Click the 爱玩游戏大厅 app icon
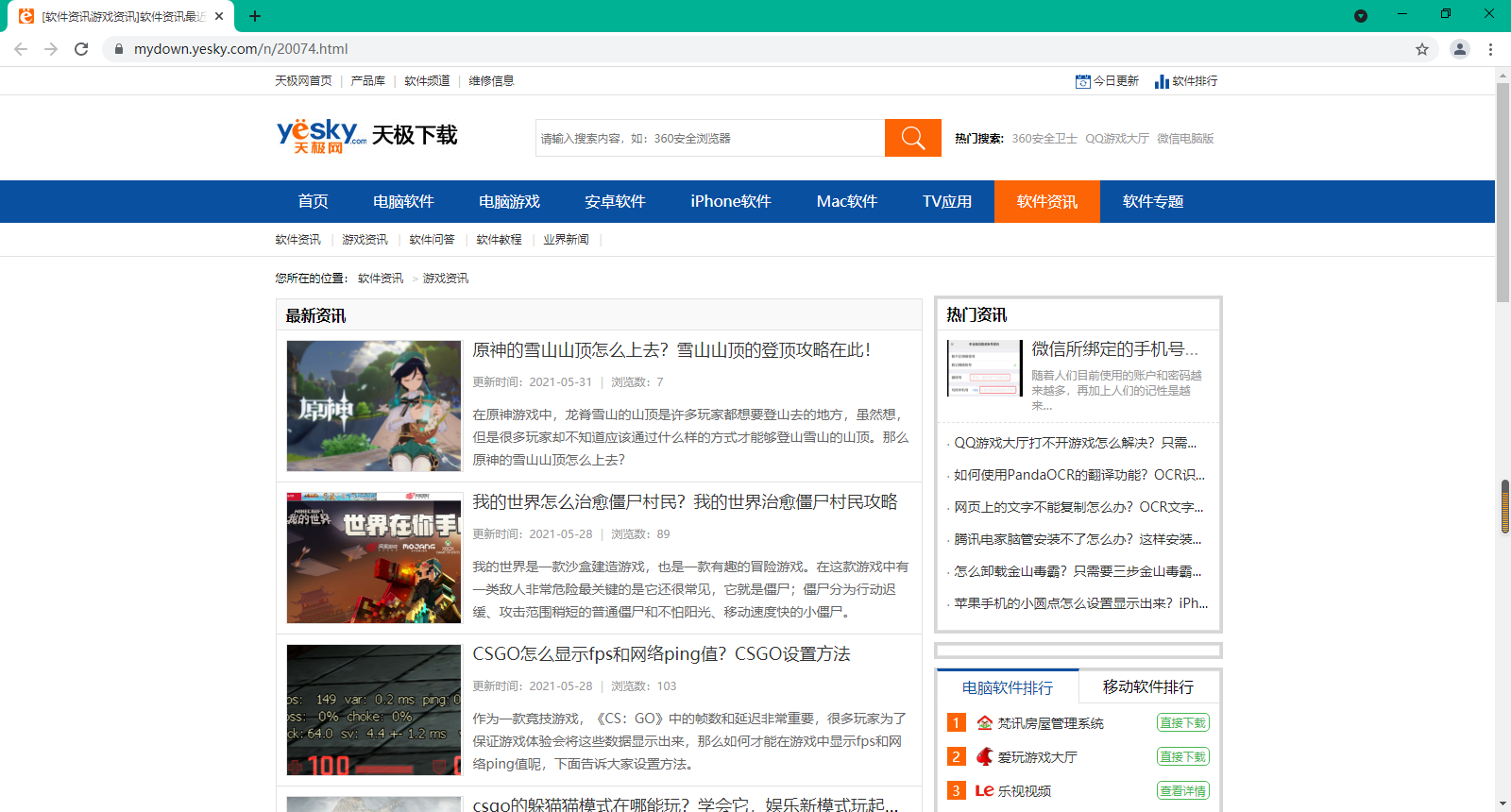The width and height of the screenshot is (1511, 812). tap(985, 757)
